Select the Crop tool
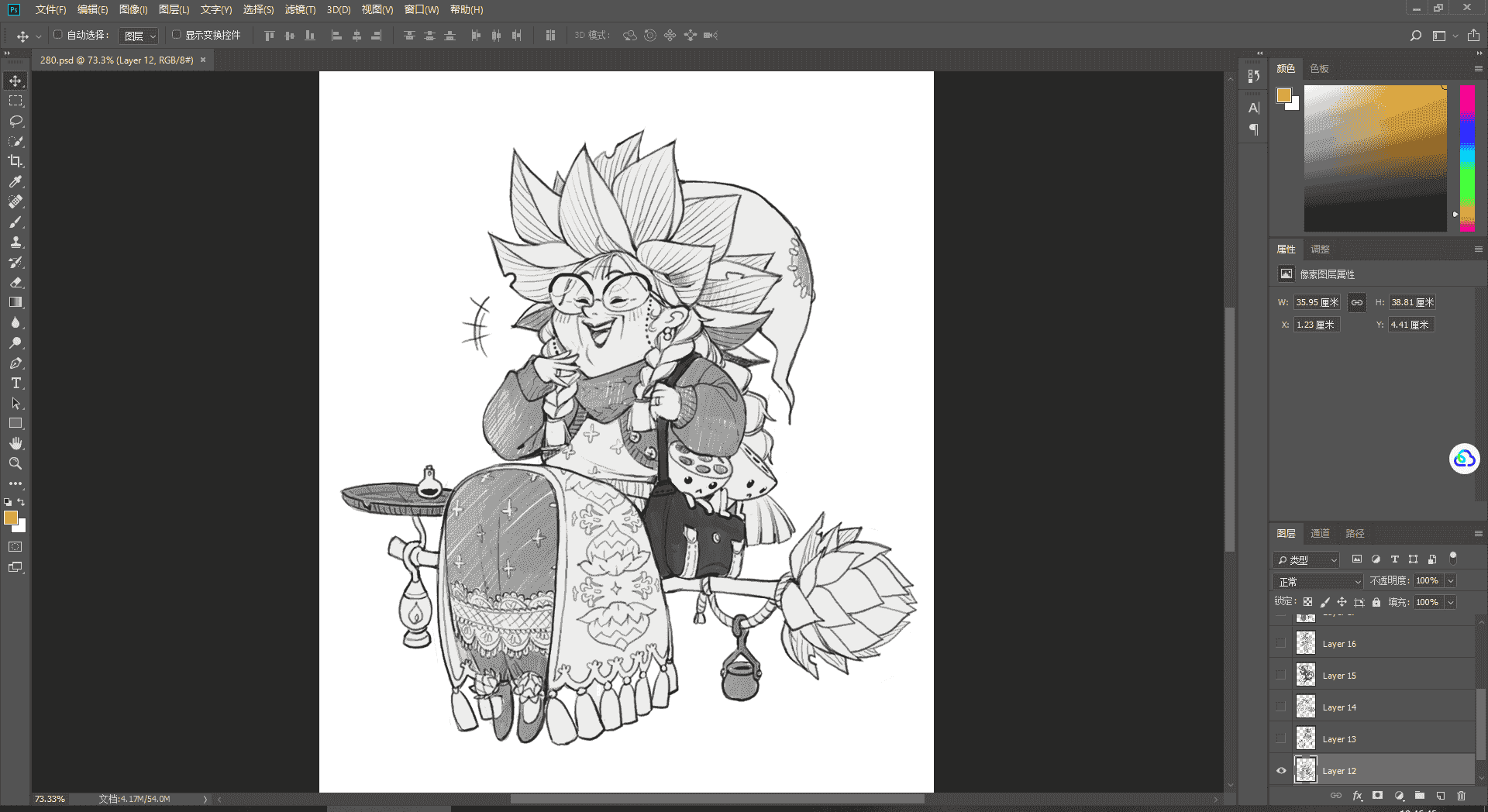This screenshot has width=1488, height=812. pos(15,161)
